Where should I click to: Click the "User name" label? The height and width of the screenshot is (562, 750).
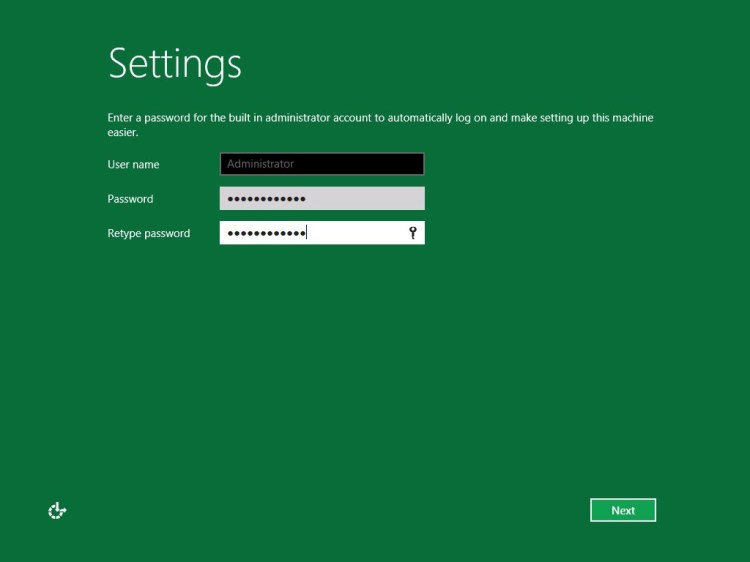pyautogui.click(x=133, y=164)
